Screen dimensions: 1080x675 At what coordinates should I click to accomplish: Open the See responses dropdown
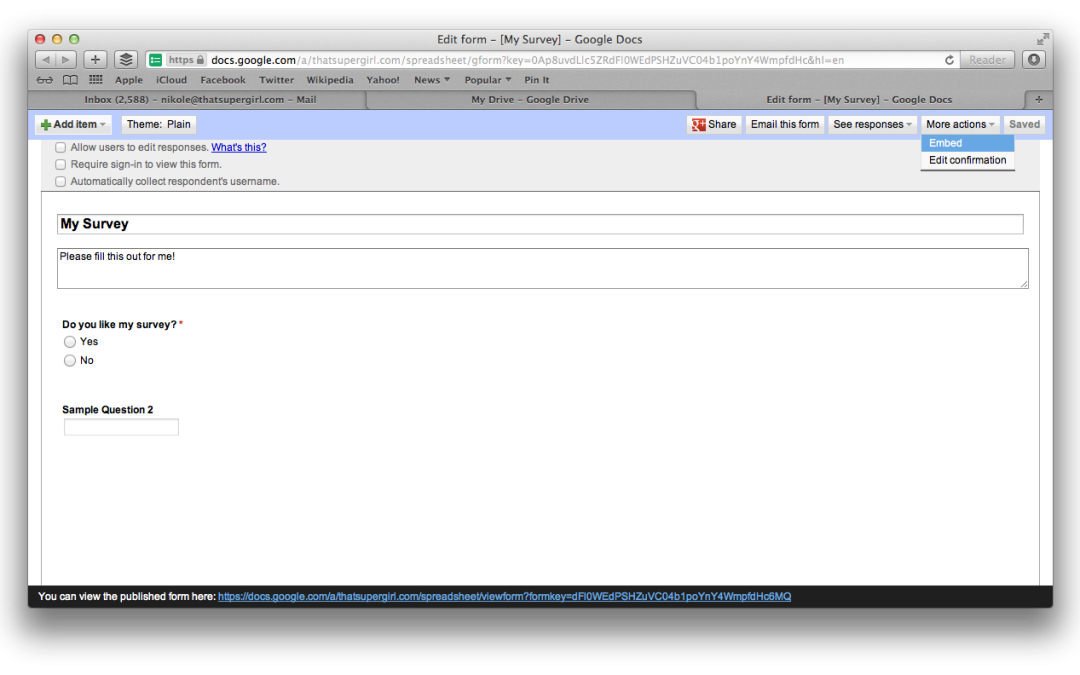pyautogui.click(x=872, y=125)
